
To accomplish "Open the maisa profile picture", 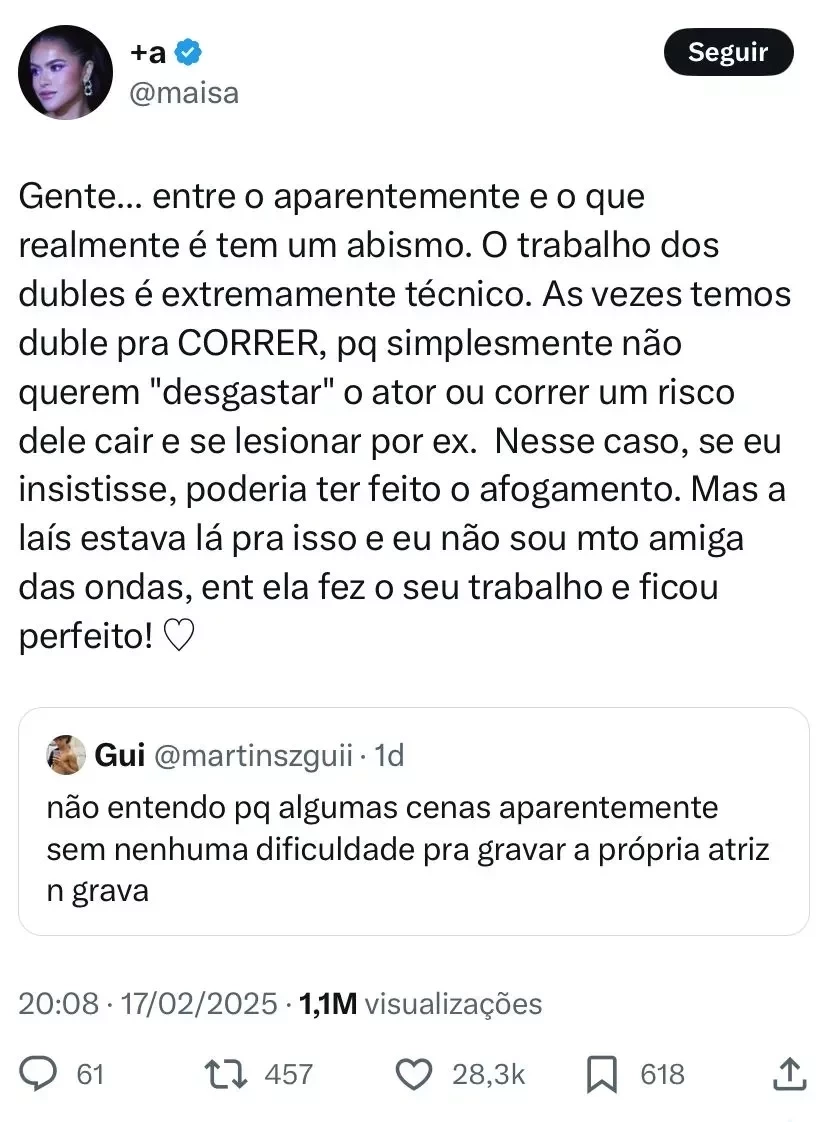I will (x=66, y=73).
